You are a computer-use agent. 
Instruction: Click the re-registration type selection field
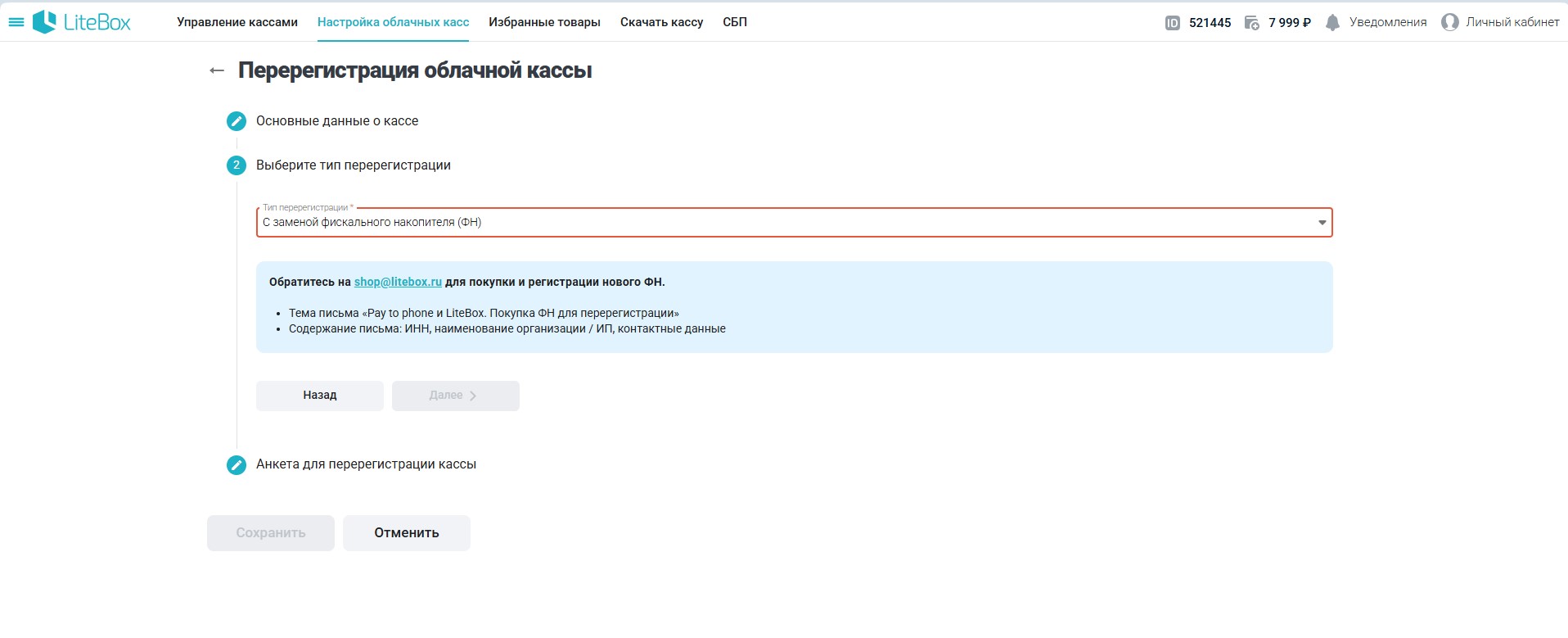(786, 223)
